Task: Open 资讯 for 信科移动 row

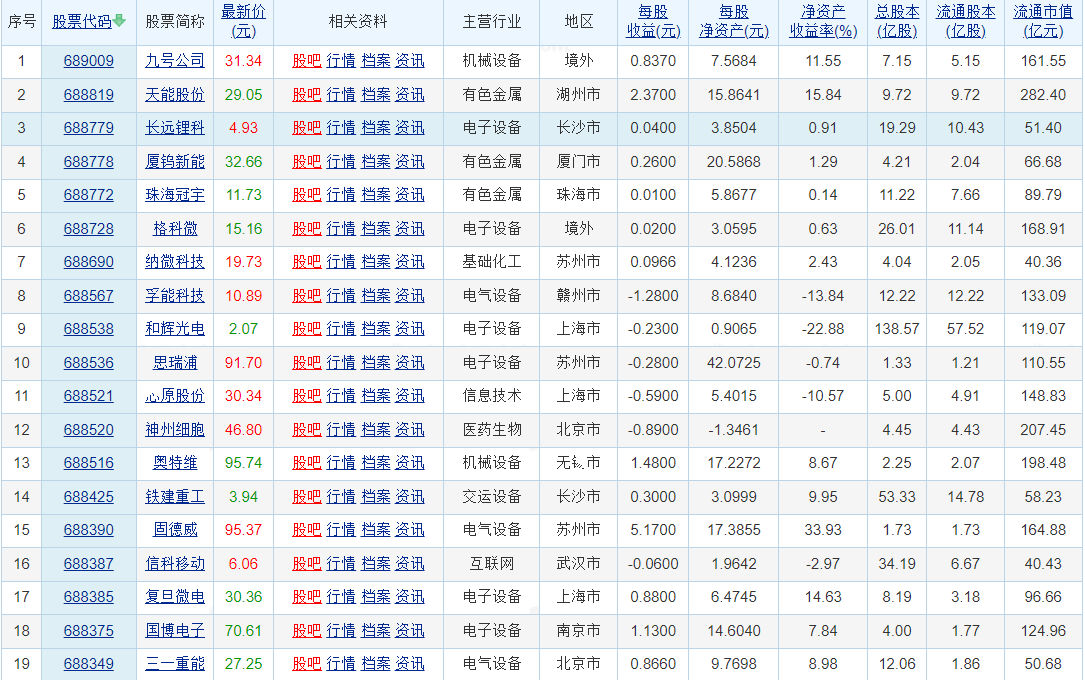Action: point(410,564)
